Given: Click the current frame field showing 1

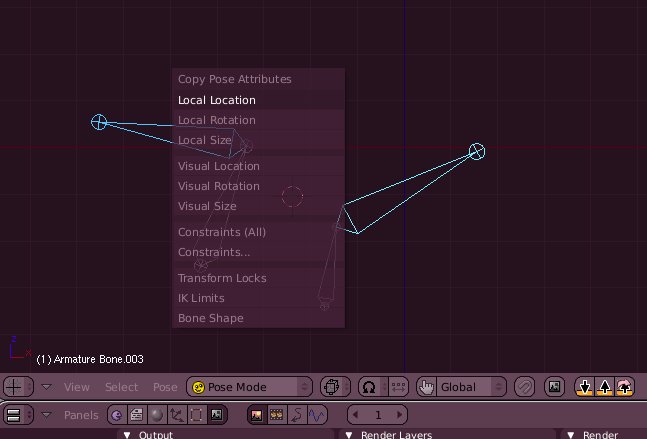Looking at the screenshot, I should coord(378,415).
